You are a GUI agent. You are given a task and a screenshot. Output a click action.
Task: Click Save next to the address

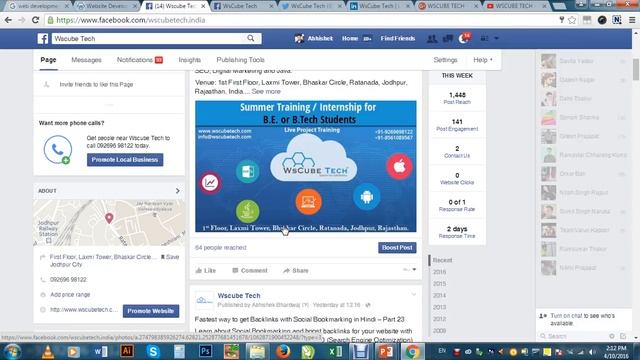170,257
